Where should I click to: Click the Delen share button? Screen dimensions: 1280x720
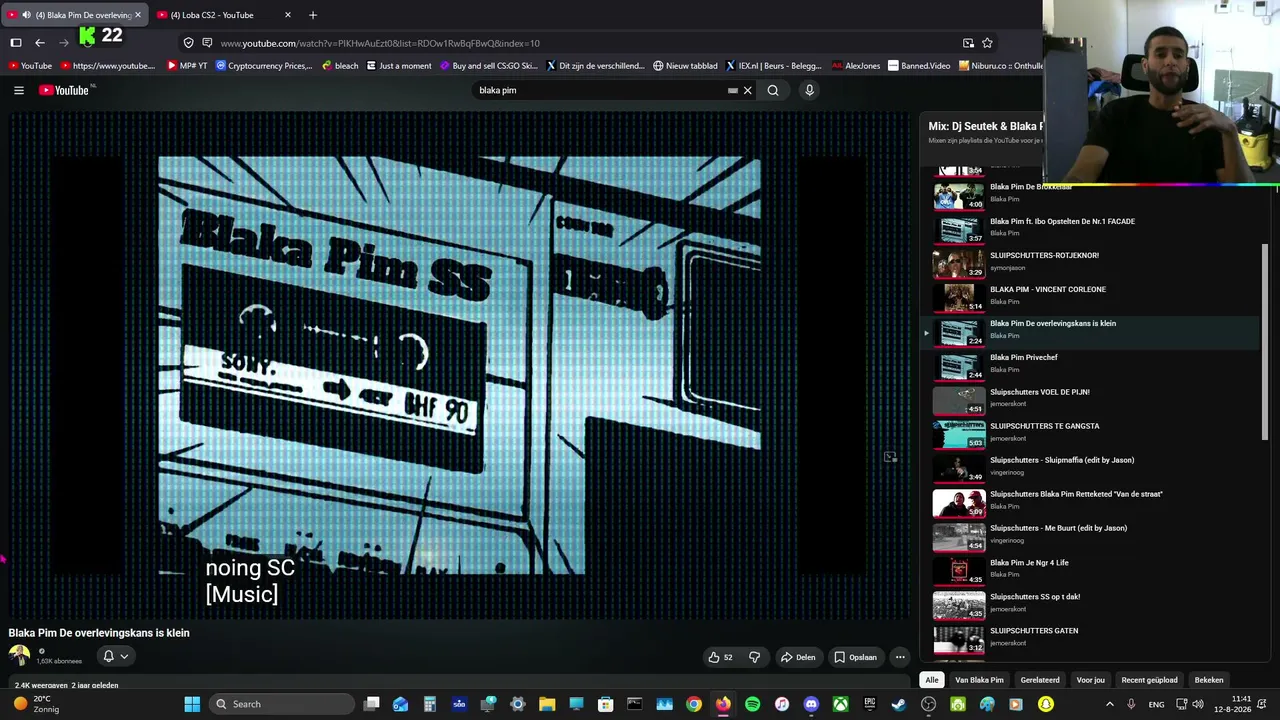click(x=798, y=657)
